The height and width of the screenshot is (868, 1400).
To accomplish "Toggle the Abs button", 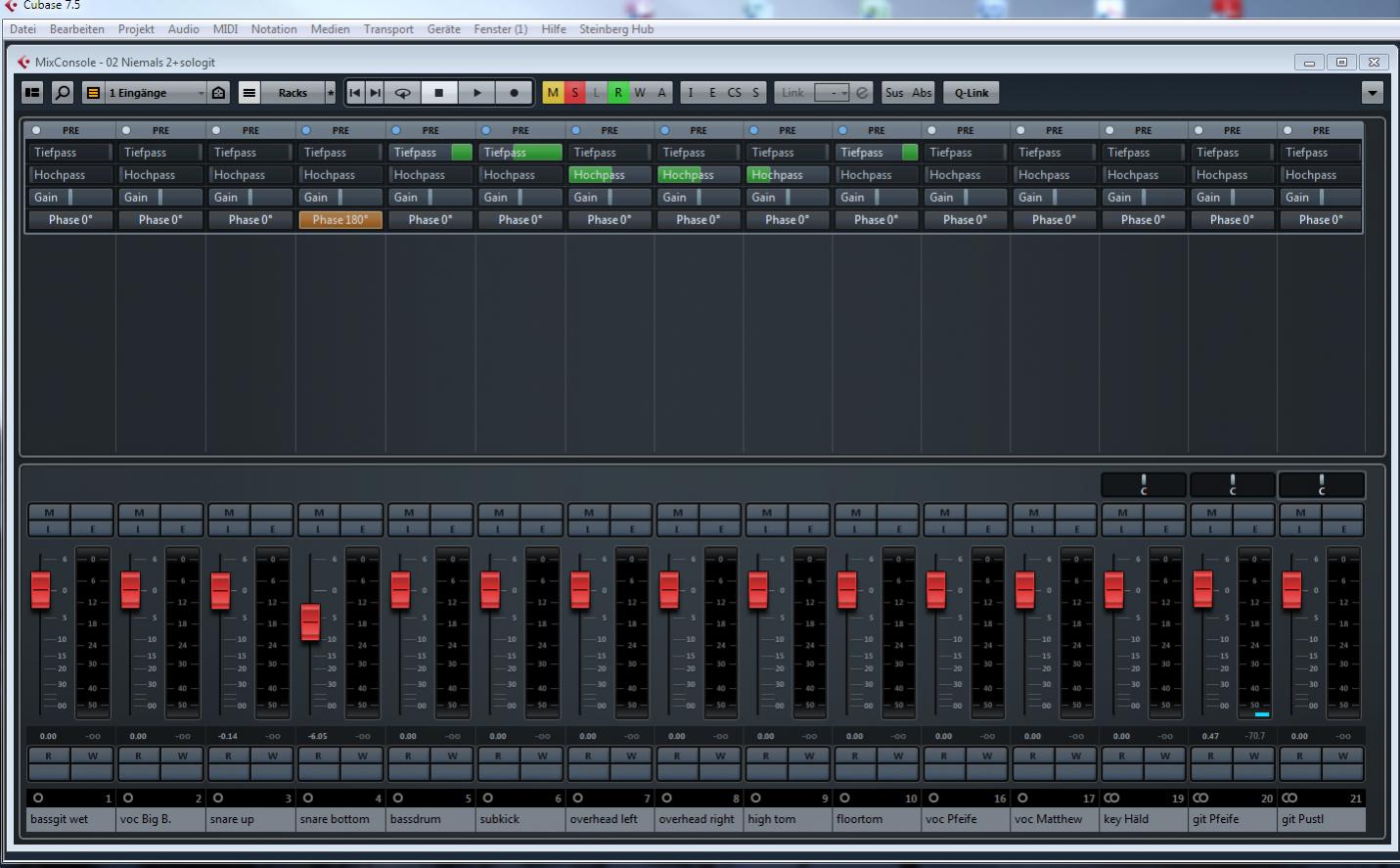I will (922, 93).
